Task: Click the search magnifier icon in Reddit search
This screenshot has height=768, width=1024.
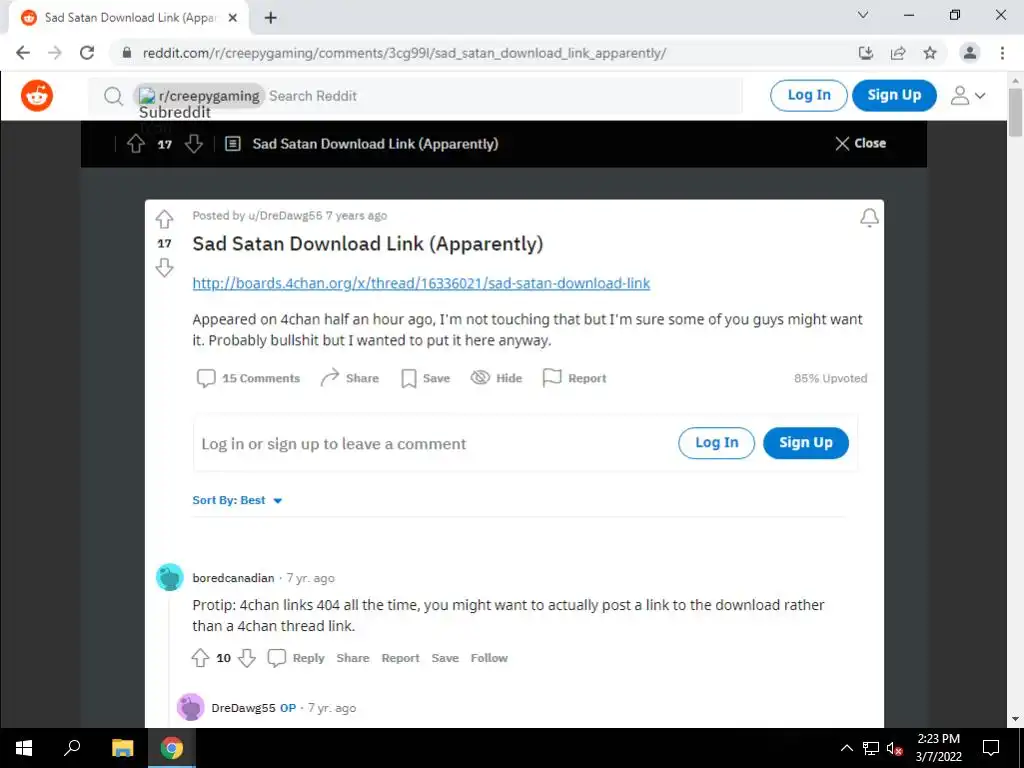Action: coord(113,97)
